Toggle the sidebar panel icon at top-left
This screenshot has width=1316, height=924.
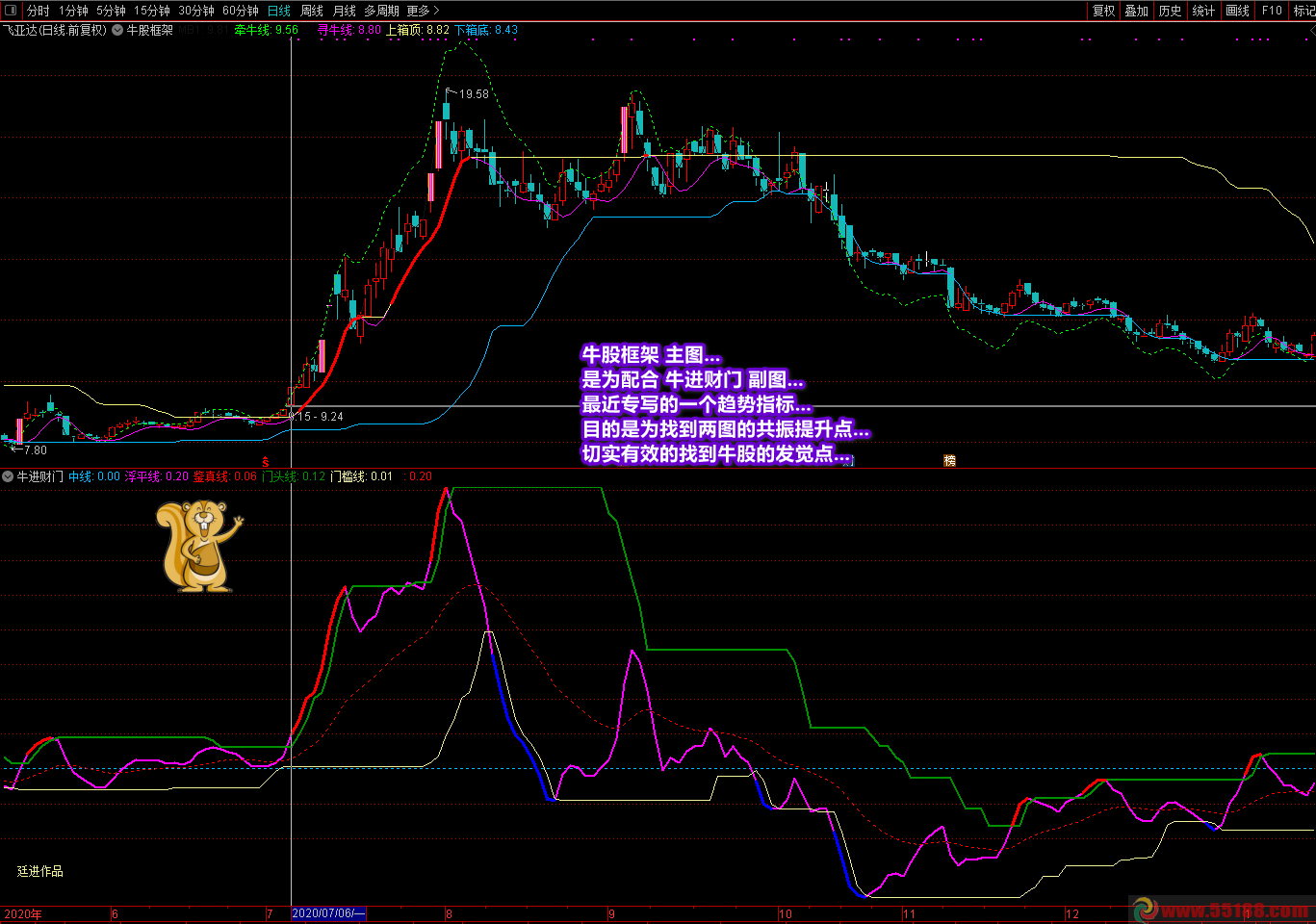point(11,11)
